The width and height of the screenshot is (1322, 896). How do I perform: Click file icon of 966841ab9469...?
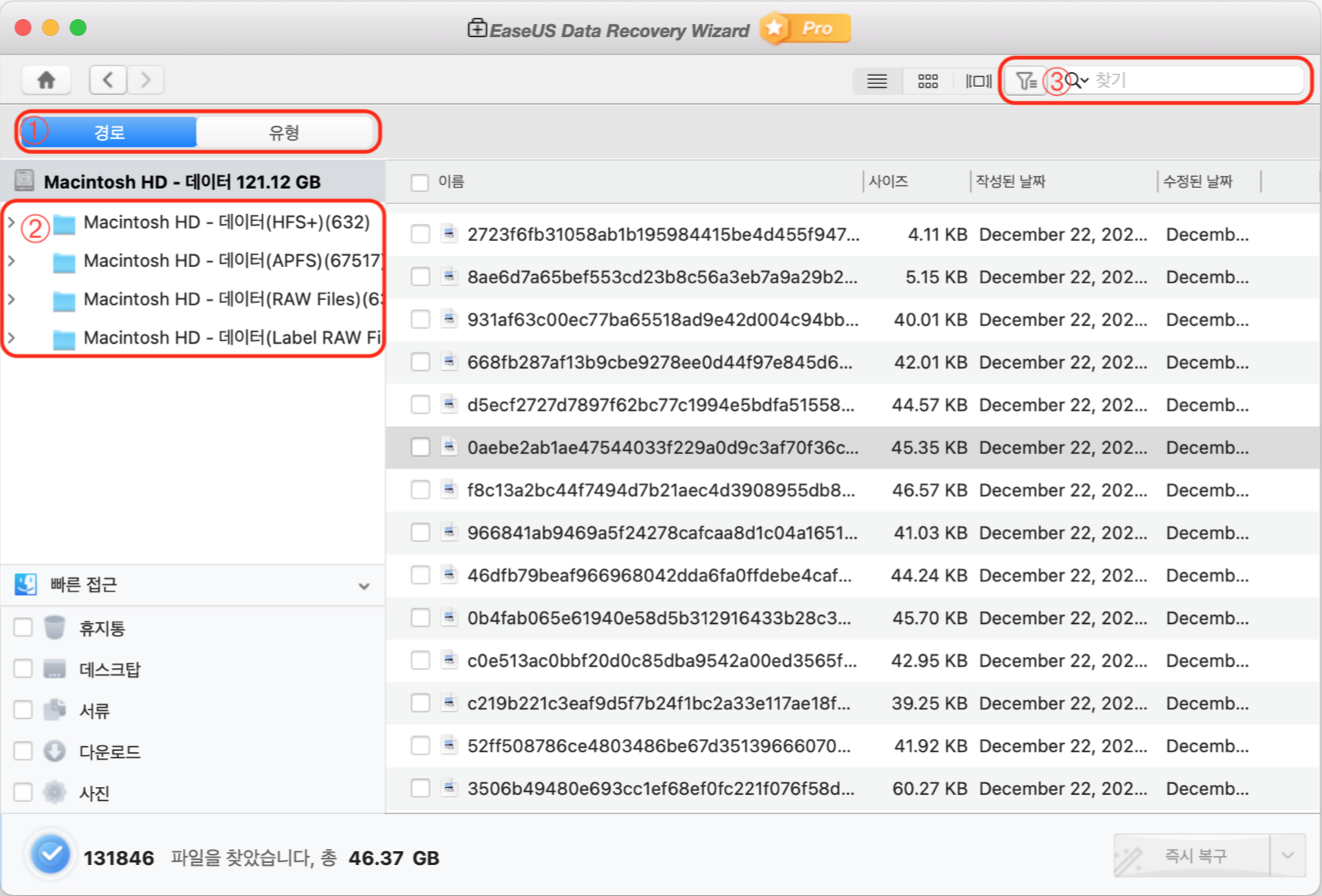(449, 532)
